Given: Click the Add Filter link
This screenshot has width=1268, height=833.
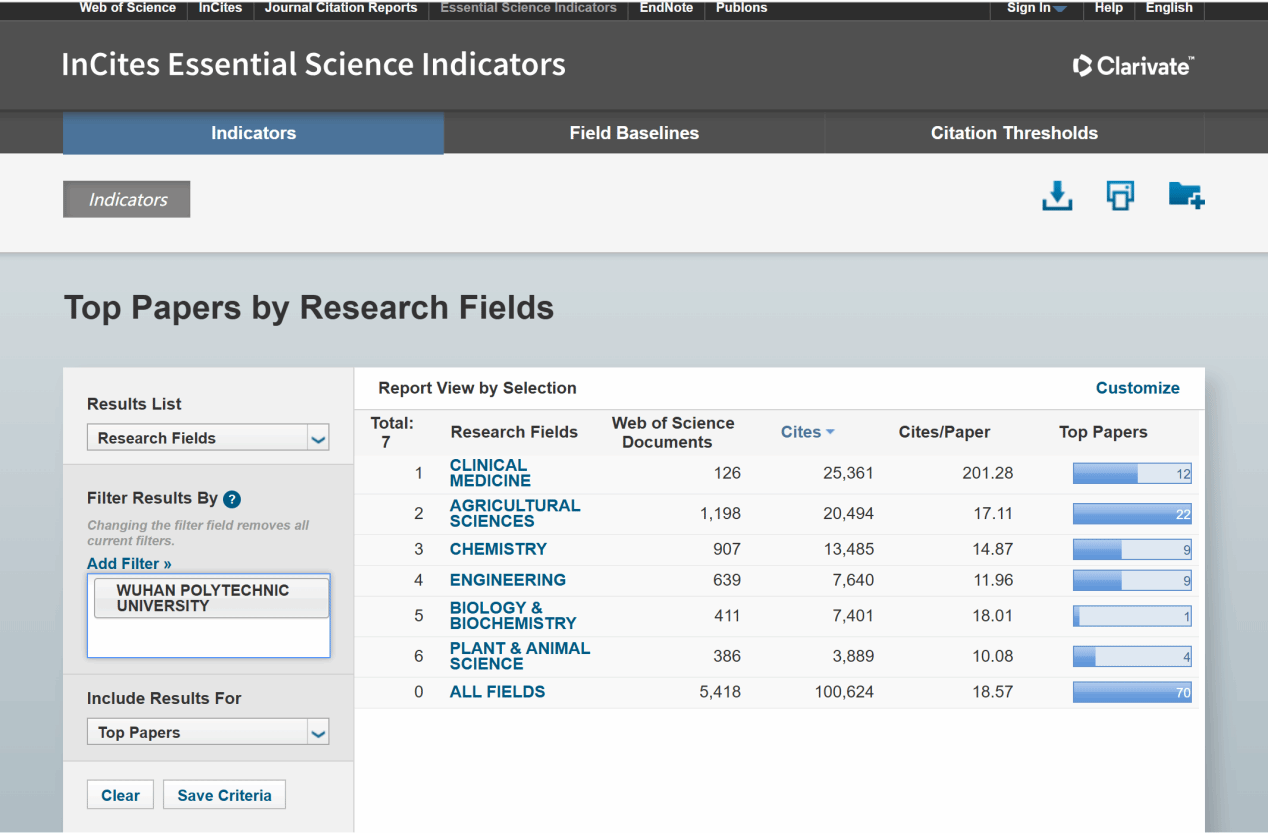Looking at the screenshot, I should 129,564.
